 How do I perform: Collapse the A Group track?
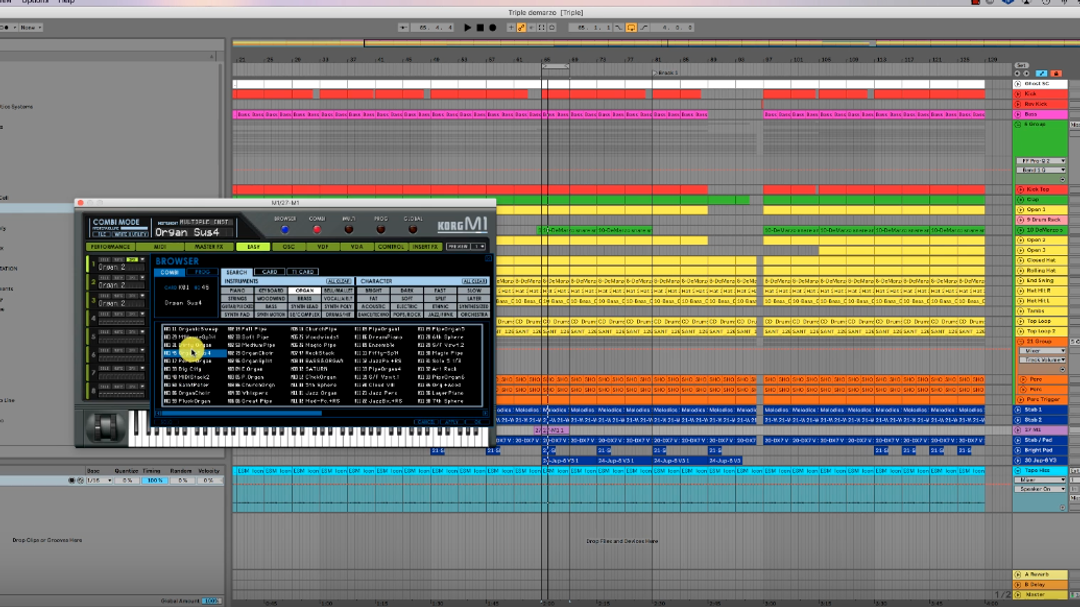tap(1019, 125)
